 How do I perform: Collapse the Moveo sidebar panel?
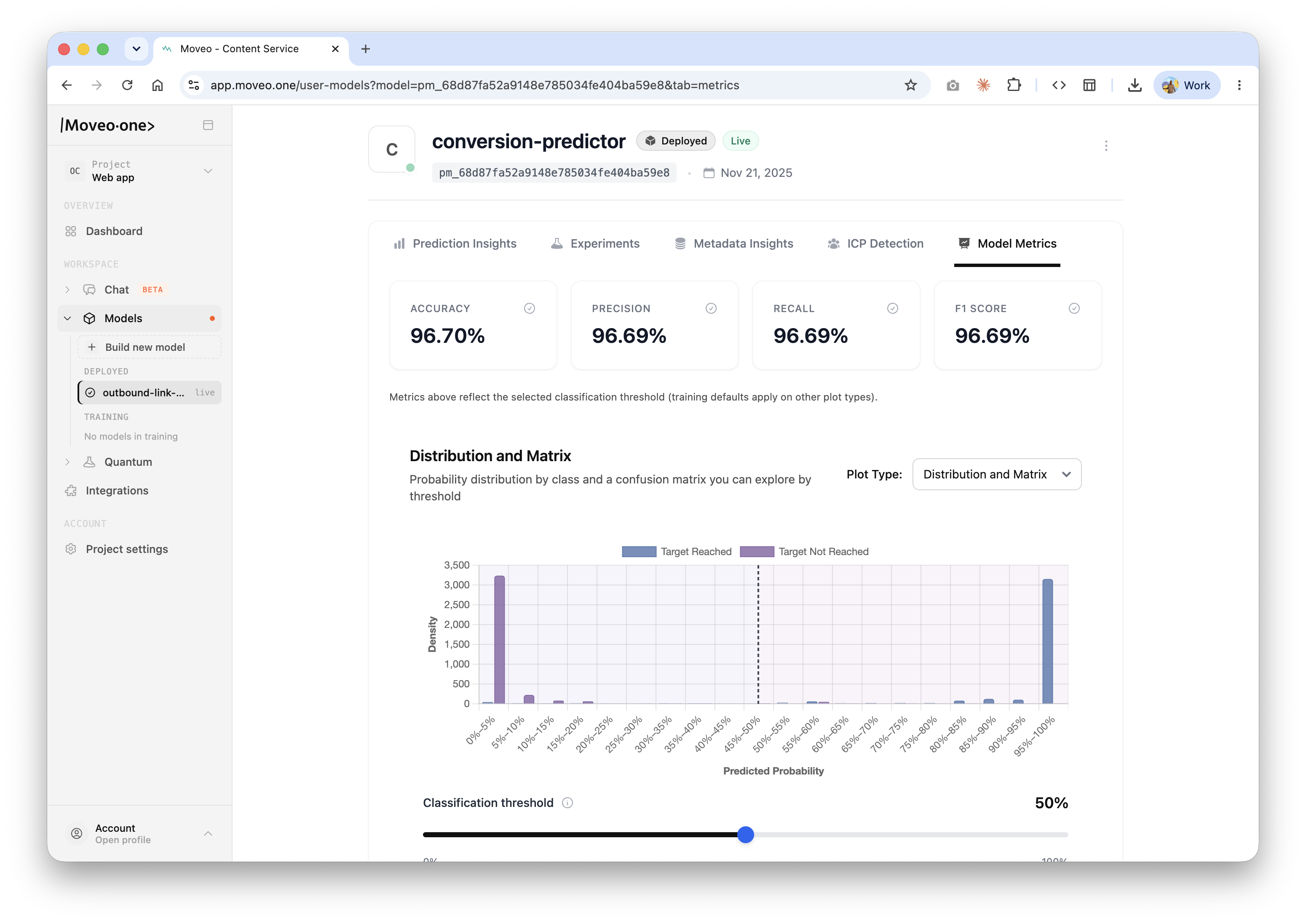pos(208,125)
